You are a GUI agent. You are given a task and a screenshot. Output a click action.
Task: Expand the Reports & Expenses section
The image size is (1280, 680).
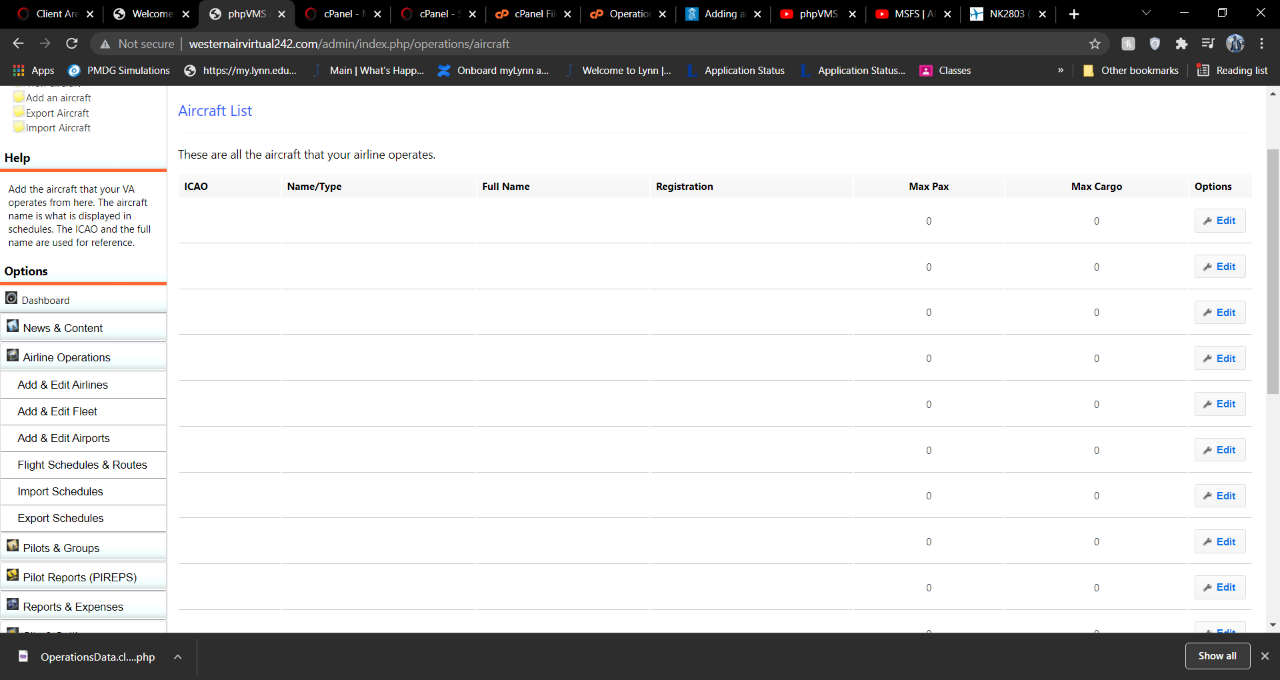pos(83,607)
